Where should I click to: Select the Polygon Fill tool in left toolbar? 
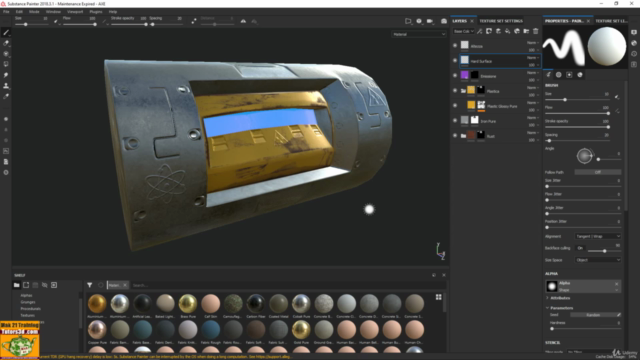pyautogui.click(x=6, y=64)
